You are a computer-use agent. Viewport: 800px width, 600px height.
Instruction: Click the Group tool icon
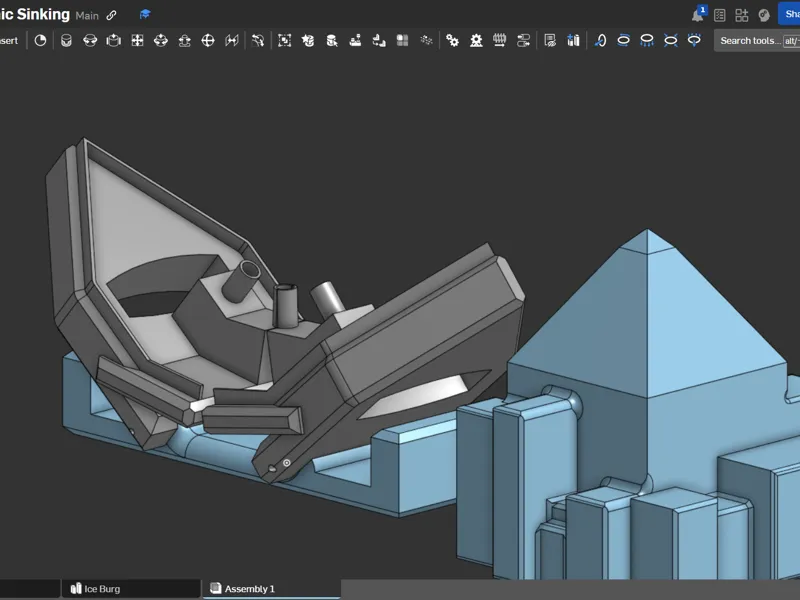tap(284, 40)
